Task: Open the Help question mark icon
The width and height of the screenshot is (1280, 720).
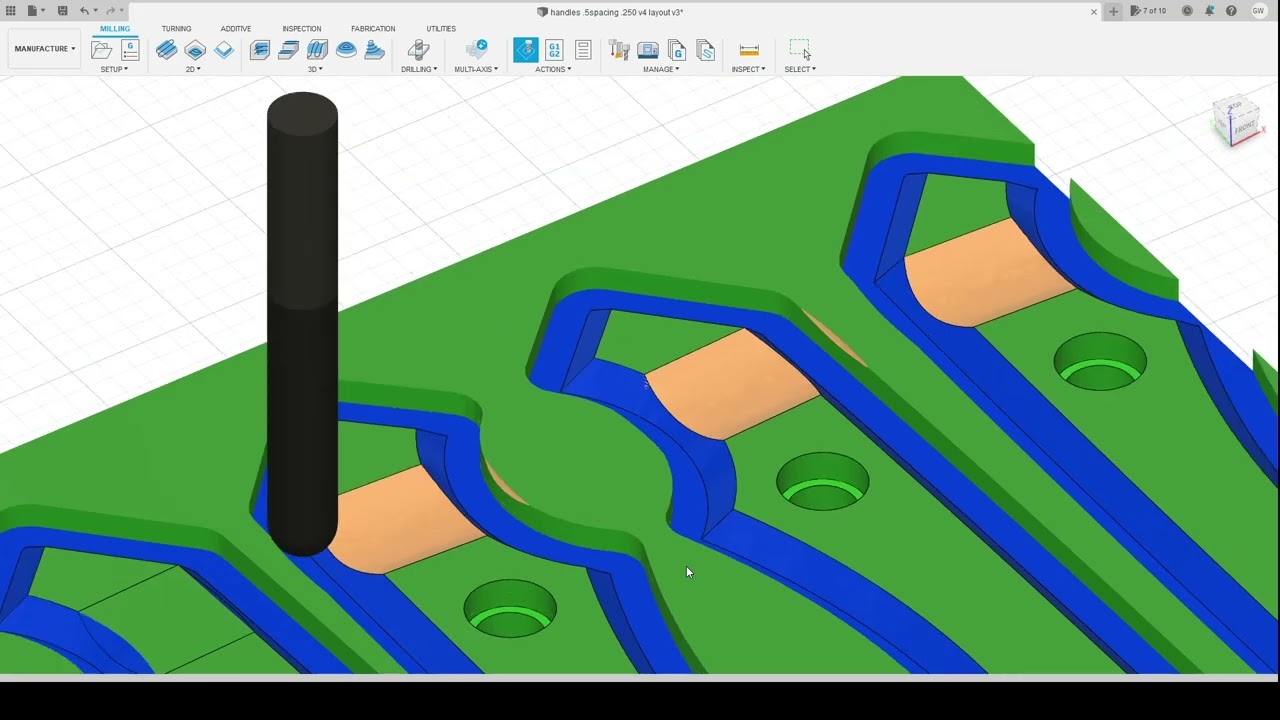Action: 1231,11
